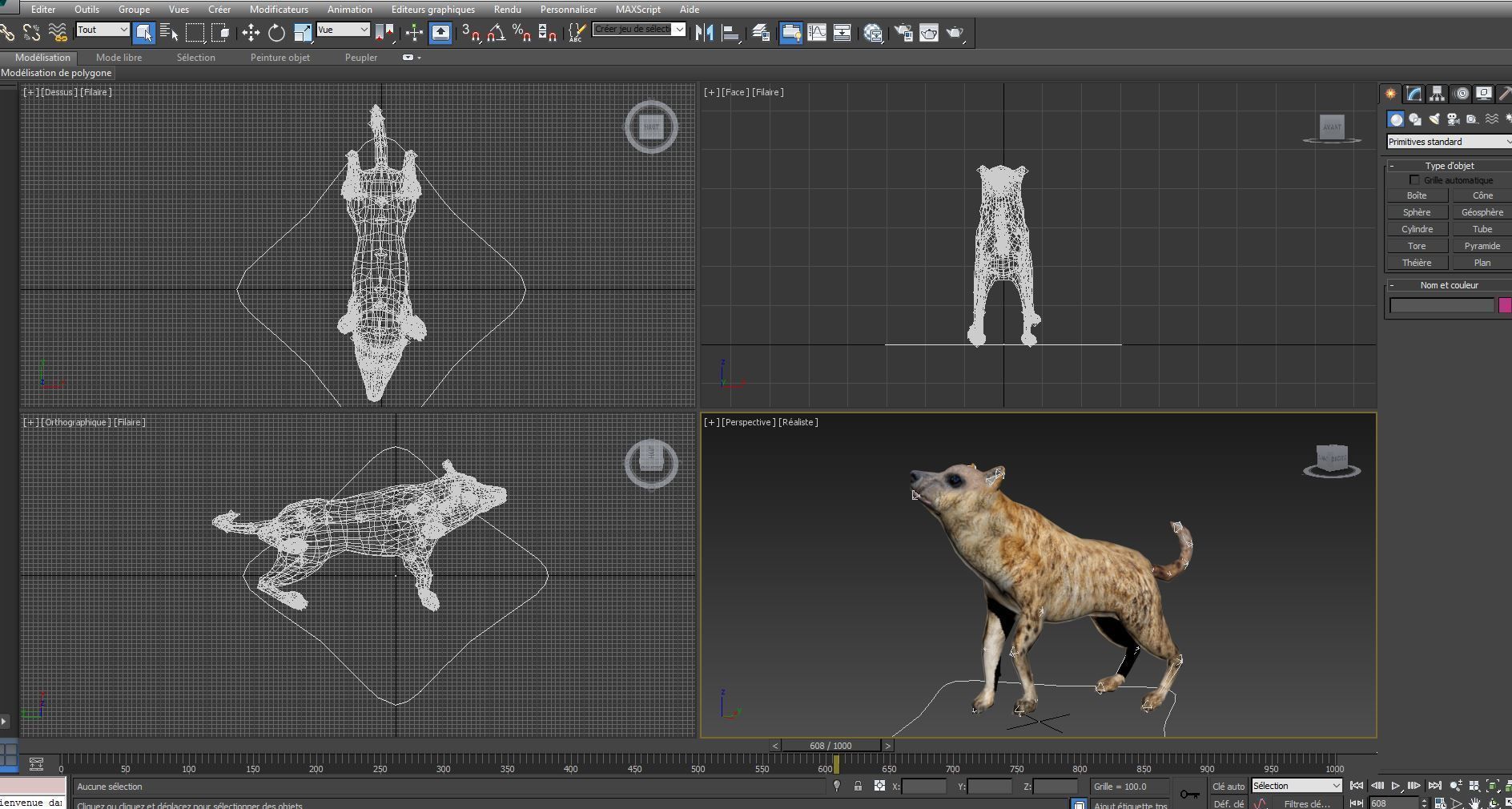Image resolution: width=1512 pixels, height=809 pixels.
Task: Open the Animation menu
Action: [350, 10]
